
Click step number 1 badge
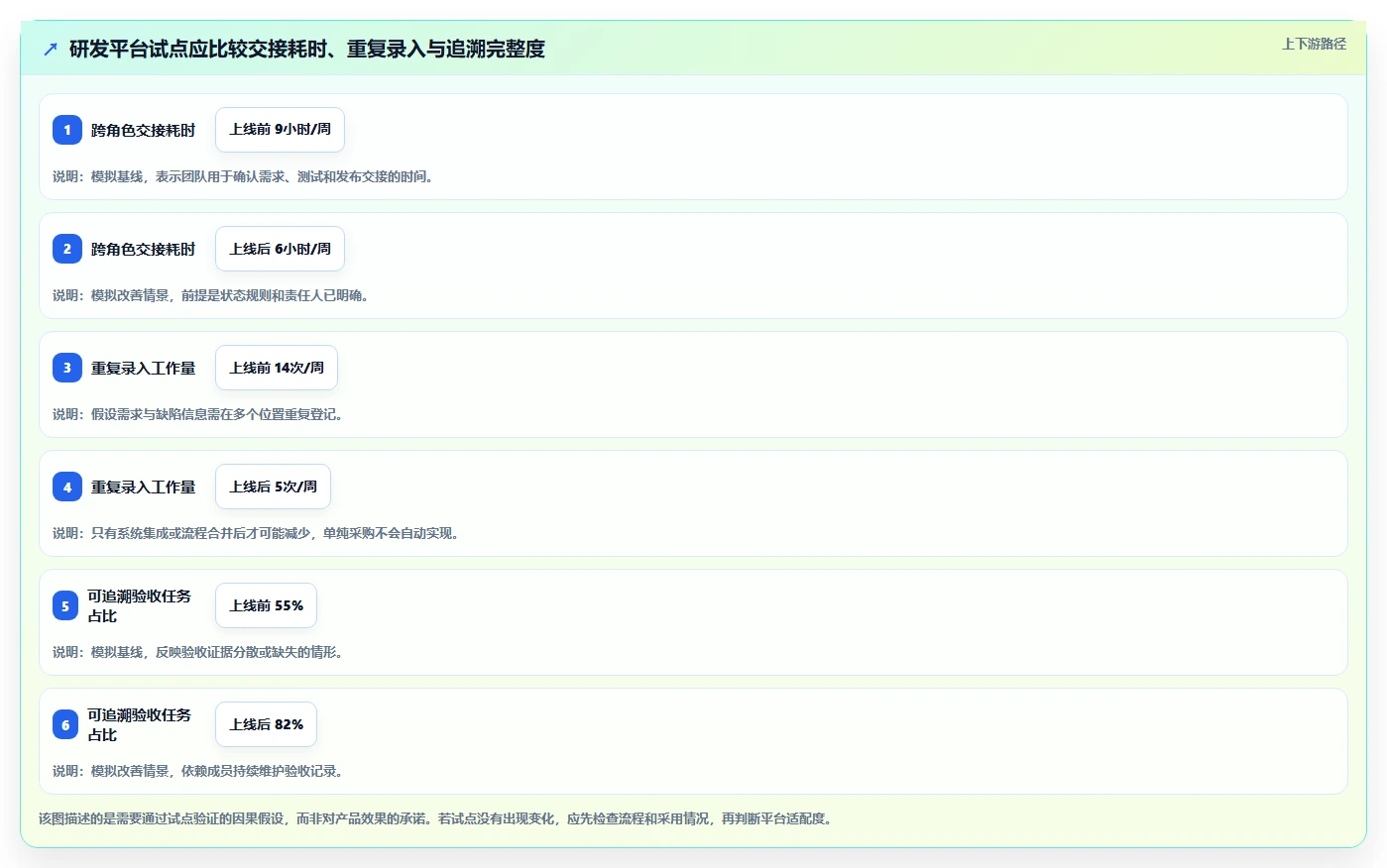pyautogui.click(x=67, y=130)
